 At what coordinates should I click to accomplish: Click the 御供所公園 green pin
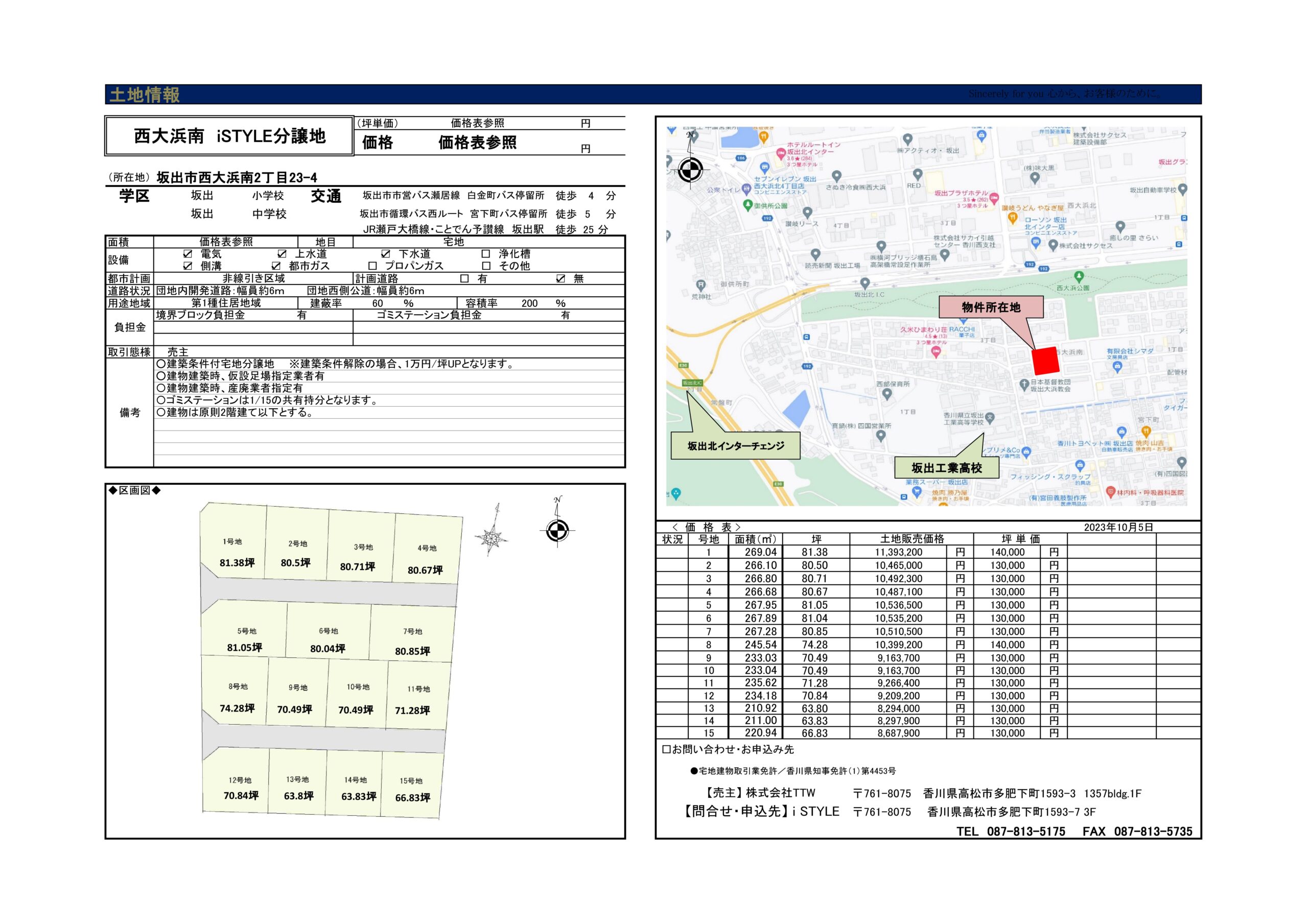(748, 205)
